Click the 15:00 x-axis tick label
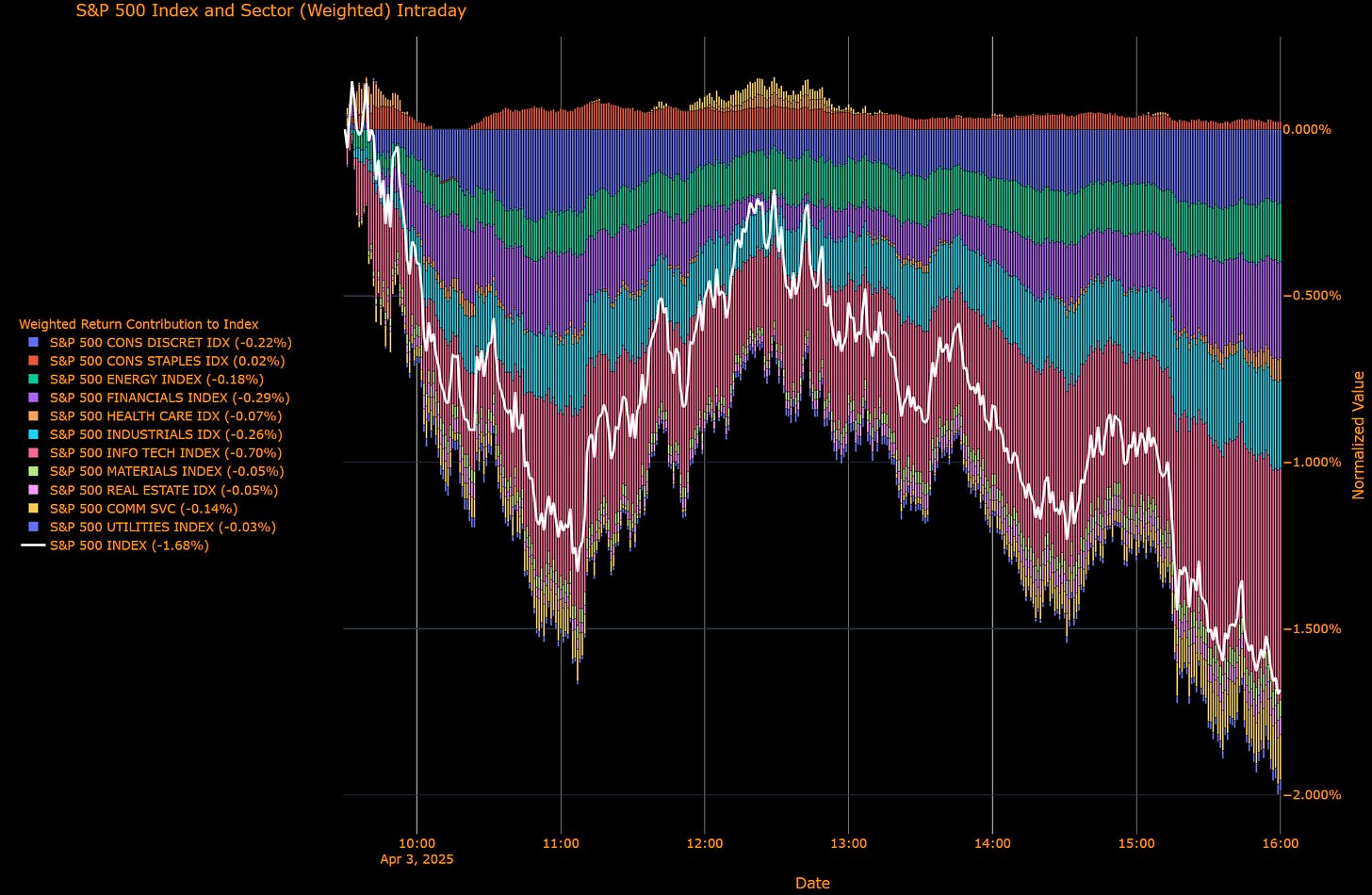This screenshot has width=1372, height=895. 1136,843
